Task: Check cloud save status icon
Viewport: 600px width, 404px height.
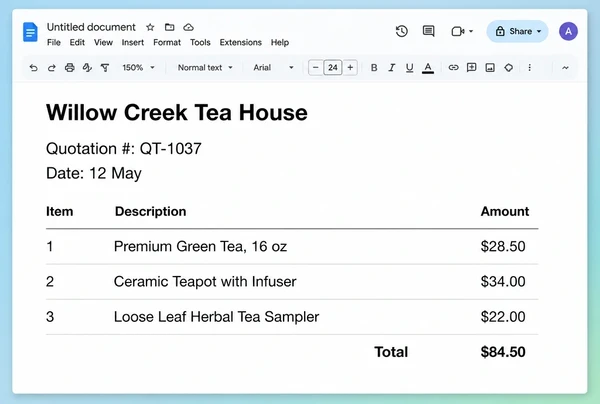Action: [x=188, y=27]
